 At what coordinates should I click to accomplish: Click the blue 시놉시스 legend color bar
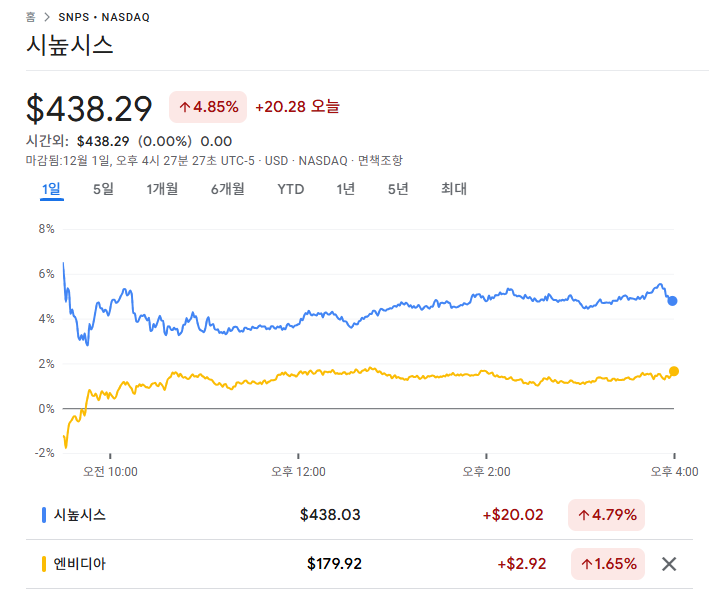click(44, 515)
